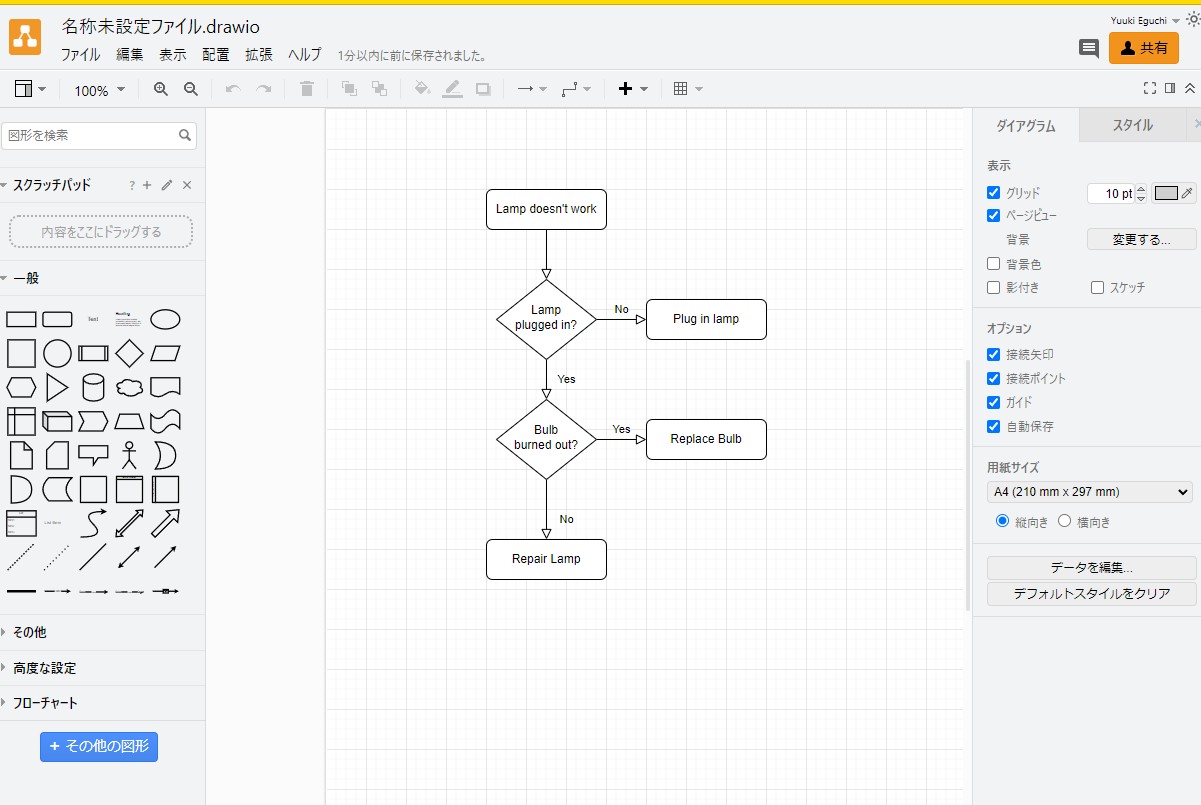Click the Undo arrow icon
1201x805 pixels.
(231, 89)
